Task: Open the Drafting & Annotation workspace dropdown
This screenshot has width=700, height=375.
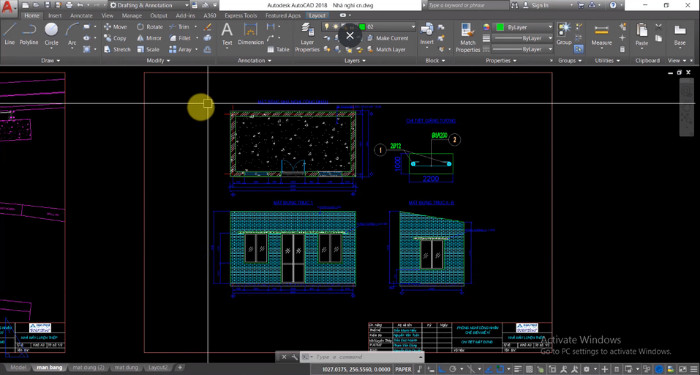Action: (x=150, y=5)
